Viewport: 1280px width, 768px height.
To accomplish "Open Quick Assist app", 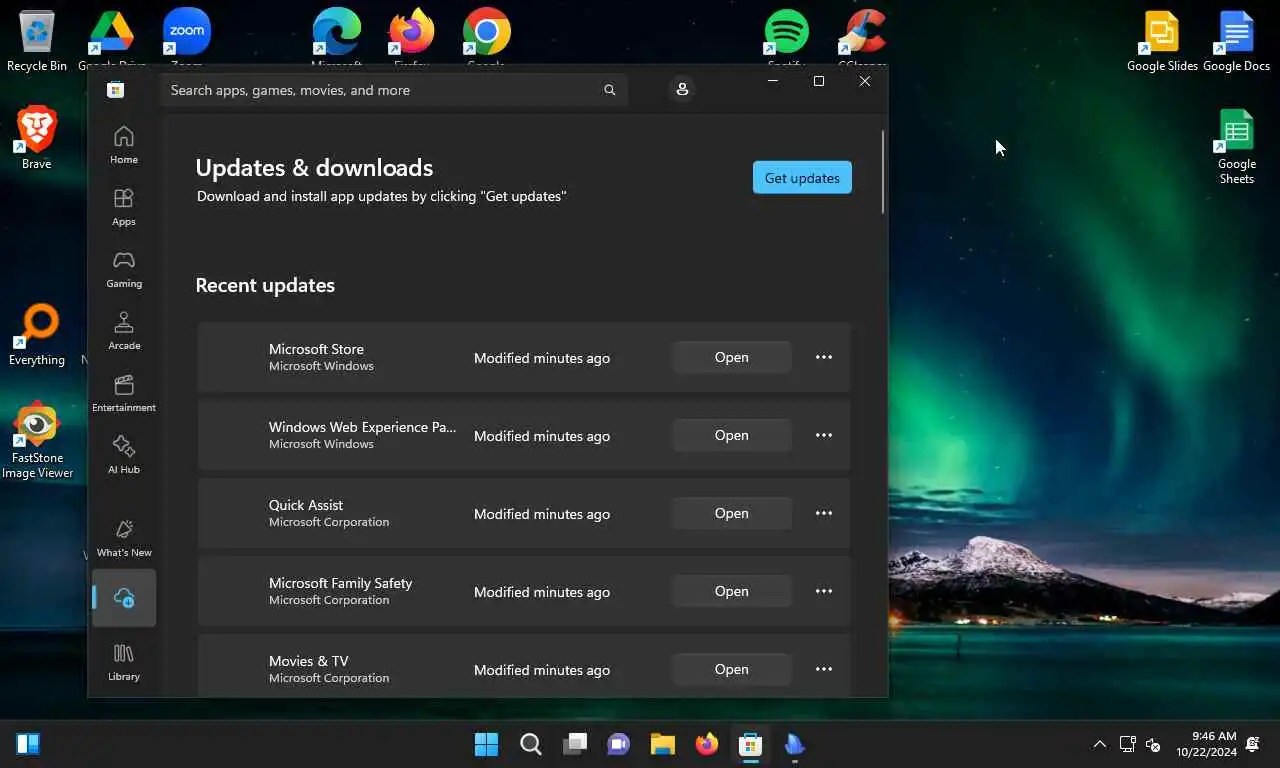I will tap(732, 513).
